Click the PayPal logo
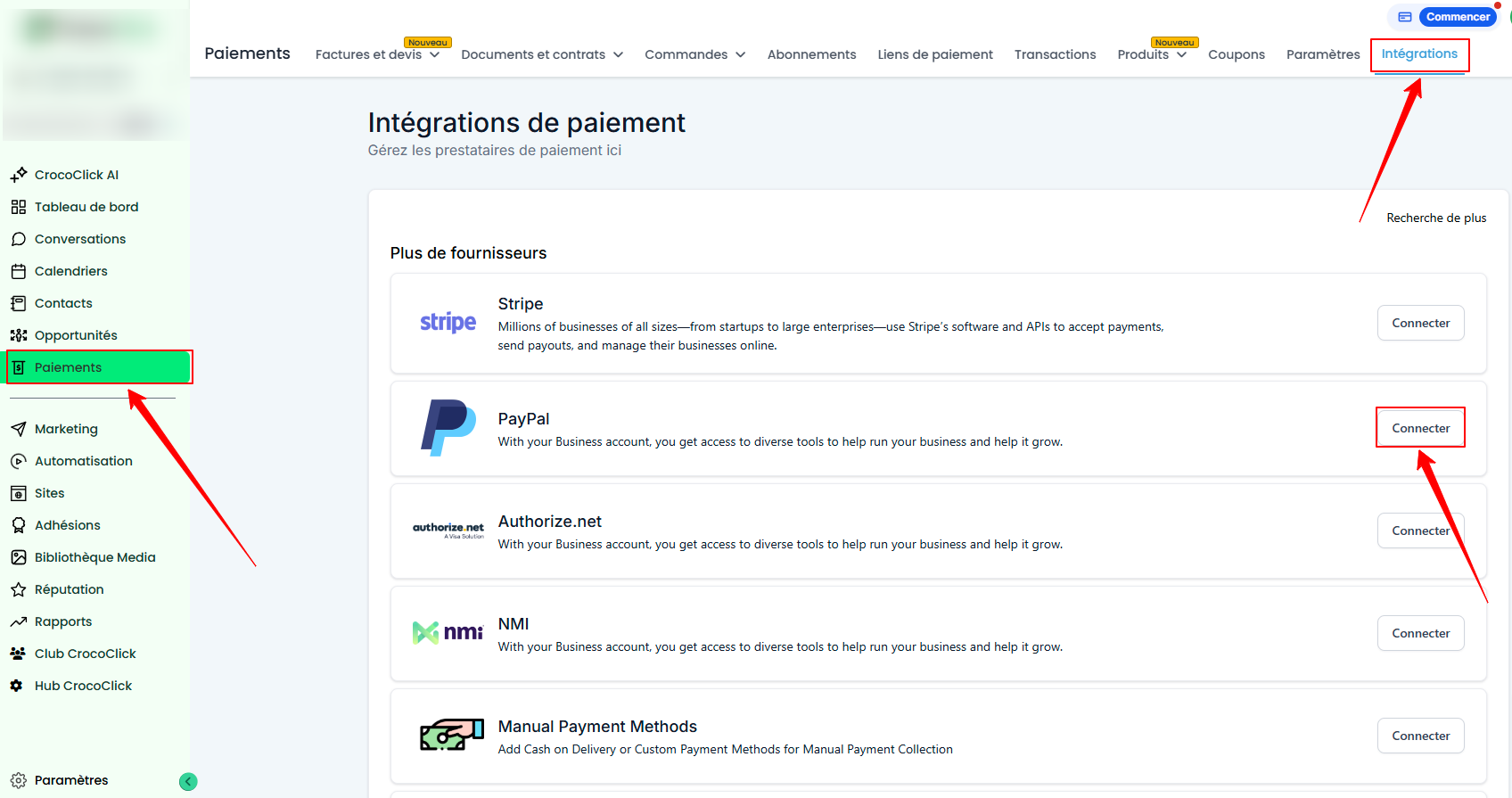The image size is (1512, 798). click(x=448, y=427)
